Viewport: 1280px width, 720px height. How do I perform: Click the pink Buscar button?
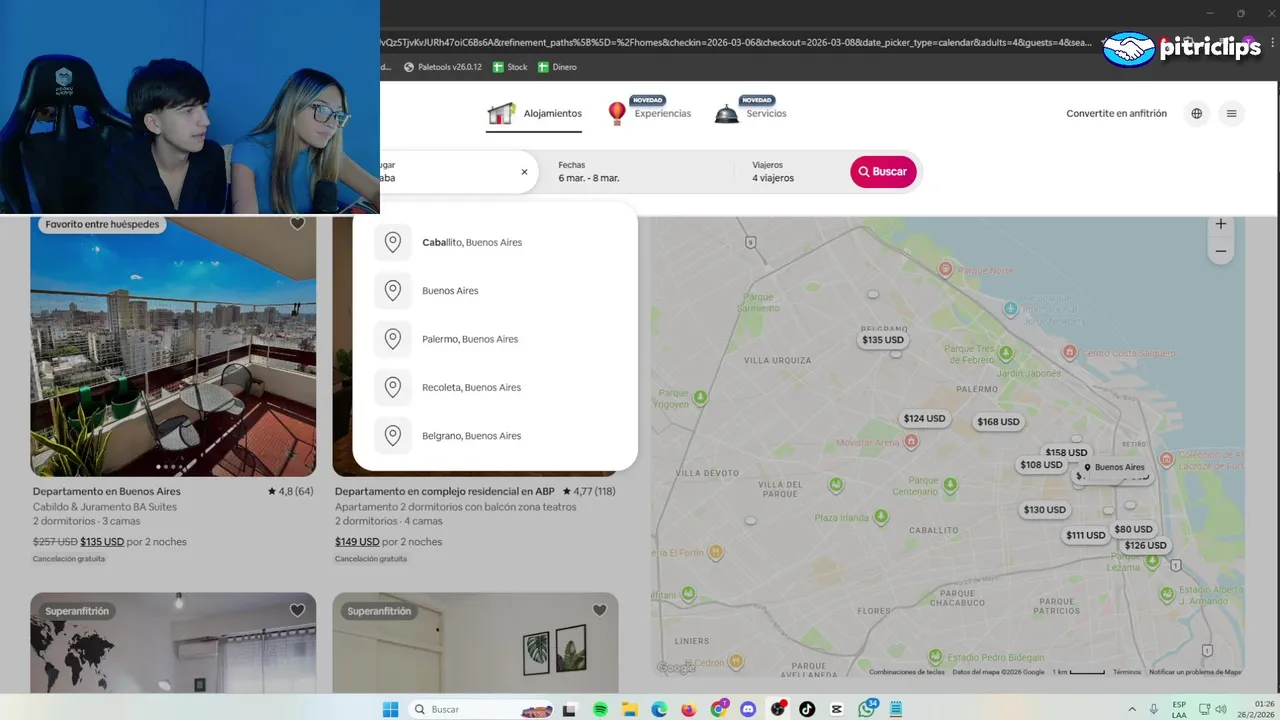pos(883,172)
